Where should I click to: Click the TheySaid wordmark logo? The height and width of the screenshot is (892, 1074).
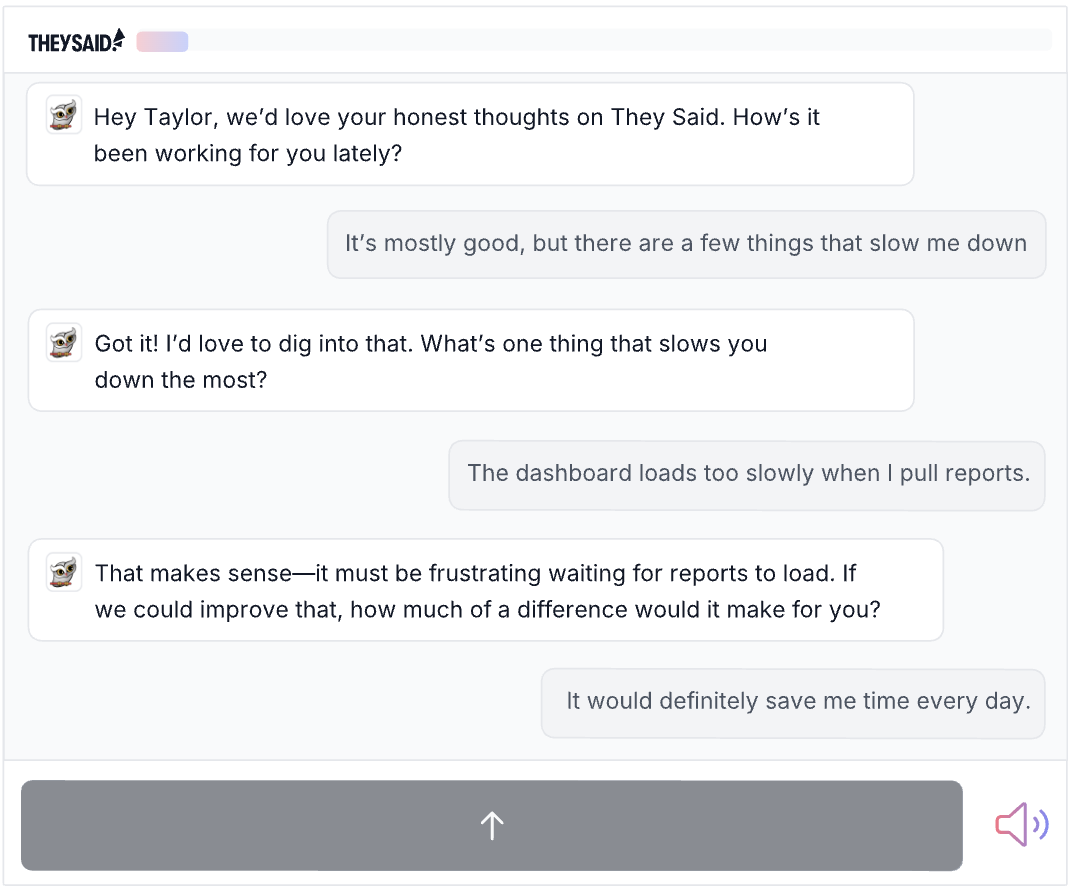[x=69, y=42]
